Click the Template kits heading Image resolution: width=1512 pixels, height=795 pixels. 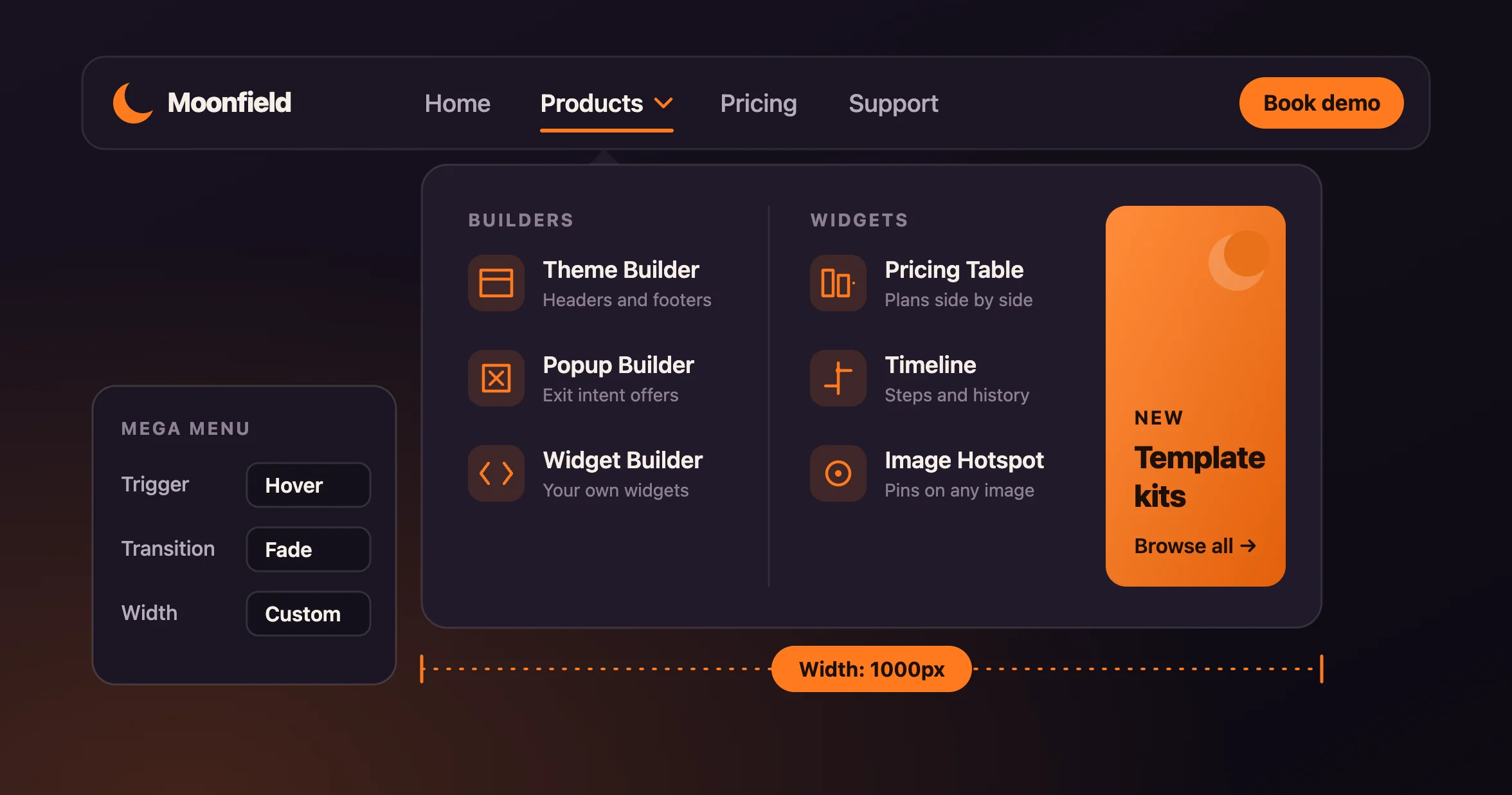click(1200, 477)
